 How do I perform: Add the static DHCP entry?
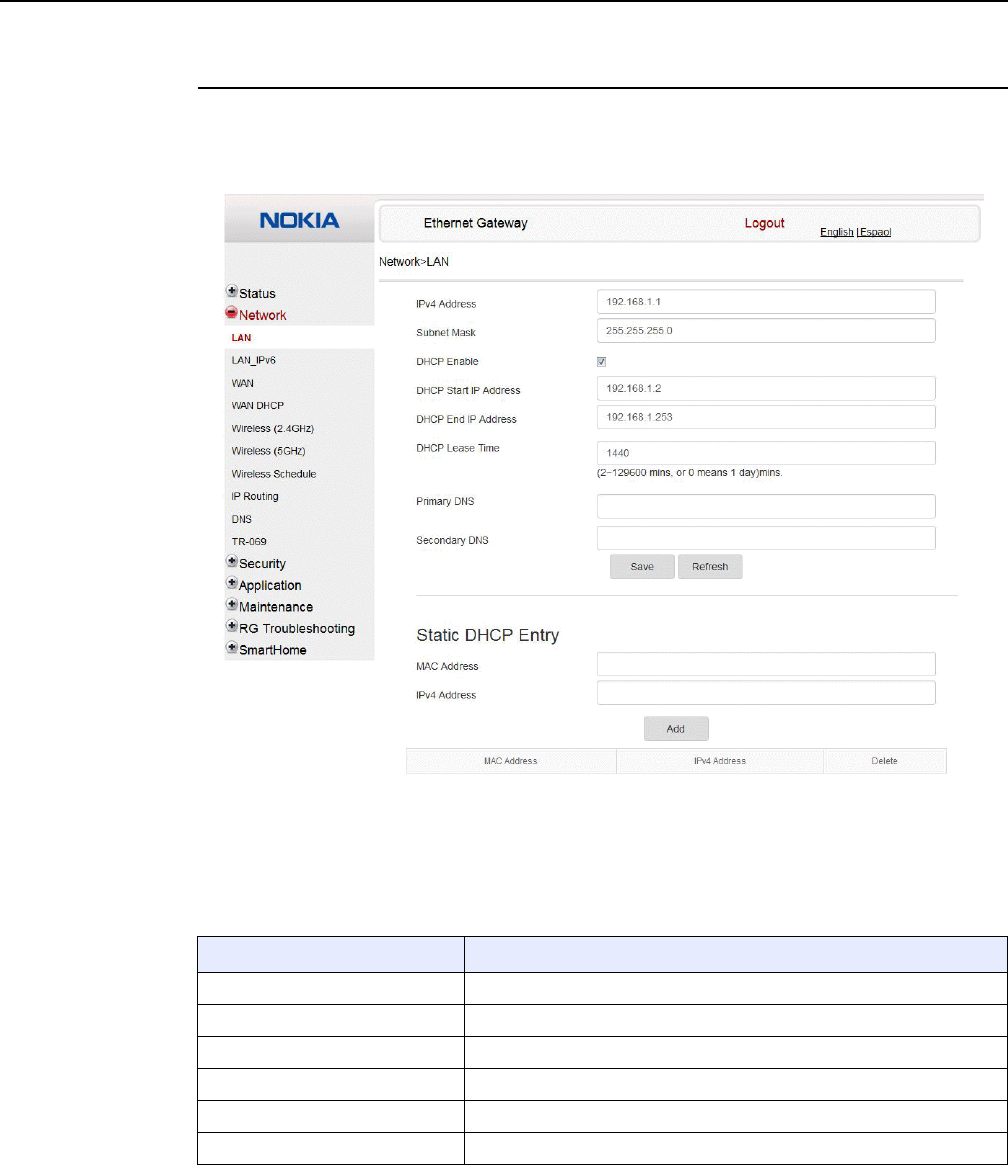(676, 729)
